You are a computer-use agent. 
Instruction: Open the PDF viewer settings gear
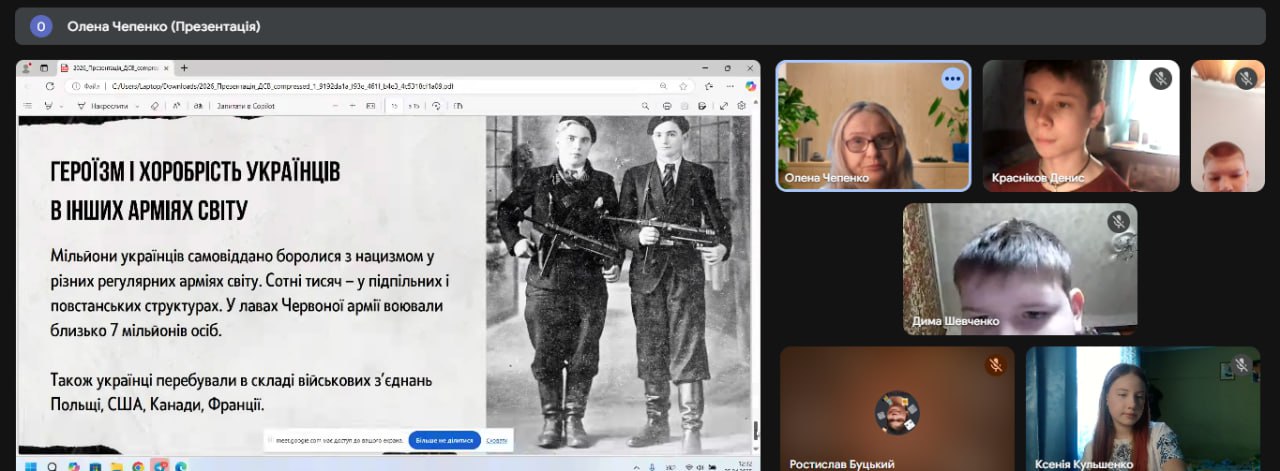(x=741, y=105)
